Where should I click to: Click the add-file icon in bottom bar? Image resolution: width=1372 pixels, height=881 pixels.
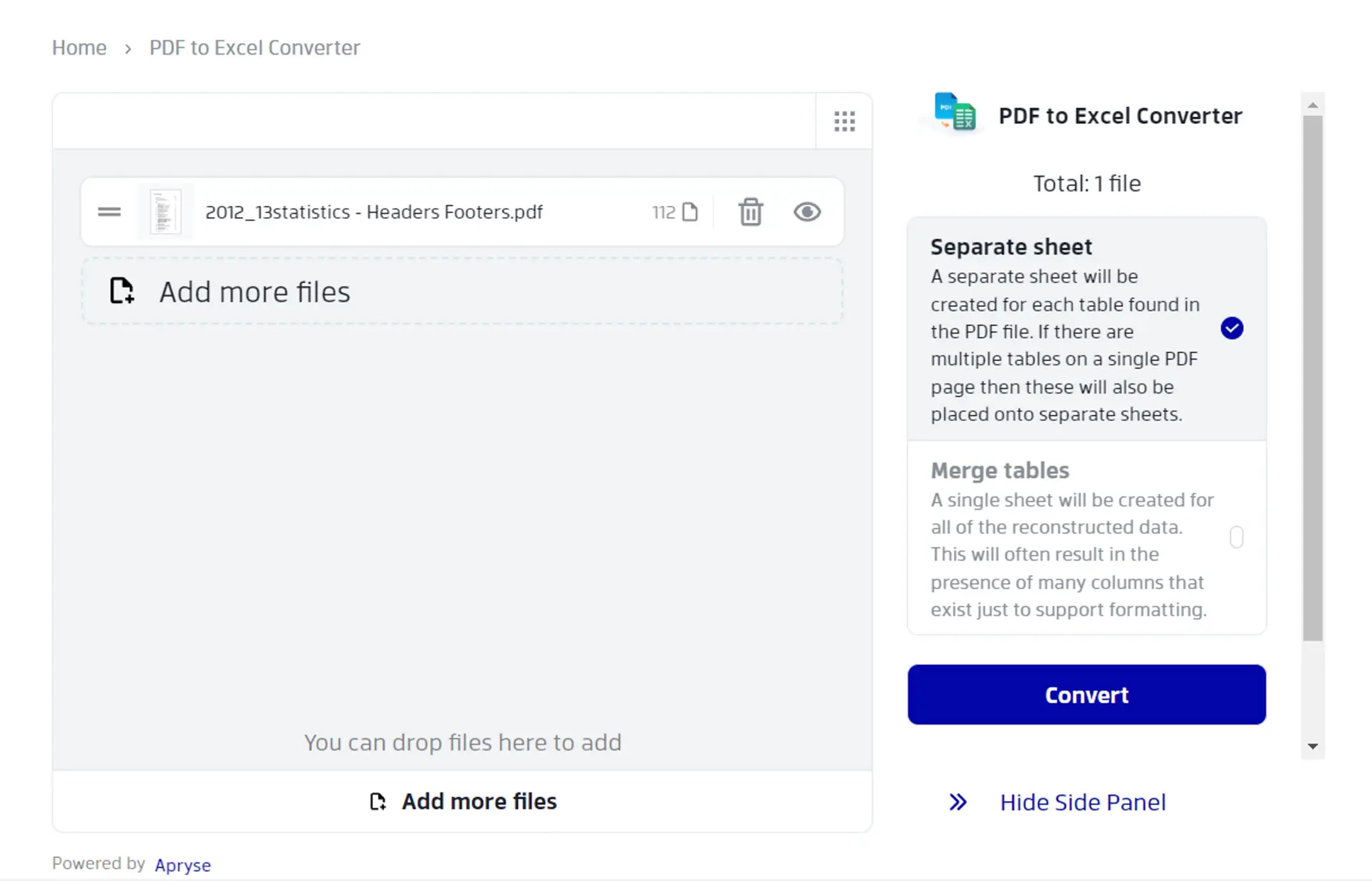[378, 801]
